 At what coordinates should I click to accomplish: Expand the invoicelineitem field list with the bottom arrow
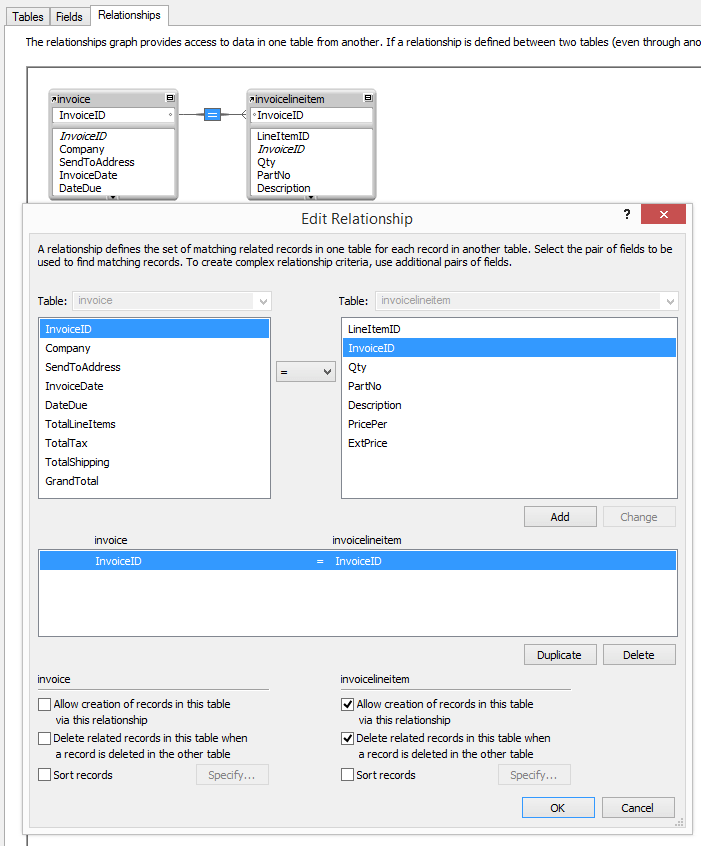pos(311,197)
